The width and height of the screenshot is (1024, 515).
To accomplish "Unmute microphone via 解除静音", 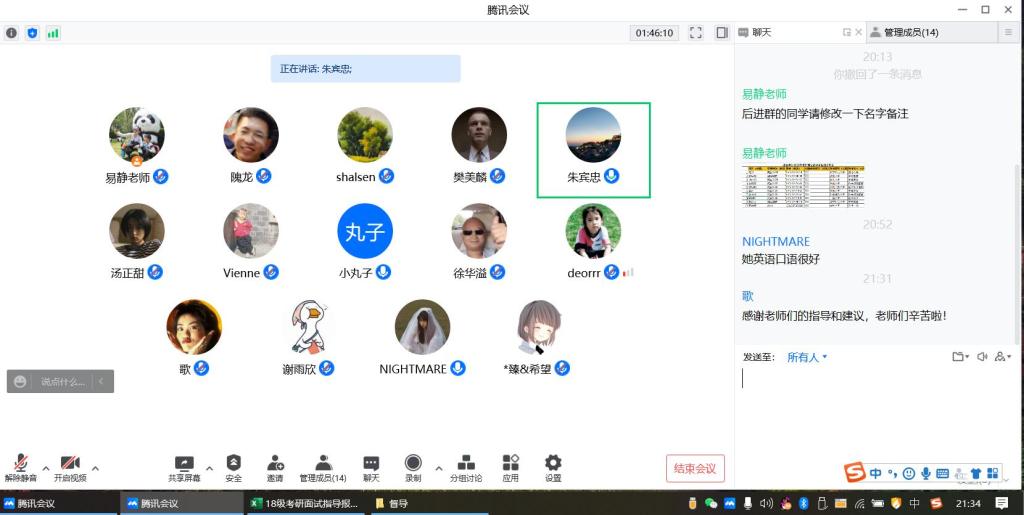I will point(20,464).
